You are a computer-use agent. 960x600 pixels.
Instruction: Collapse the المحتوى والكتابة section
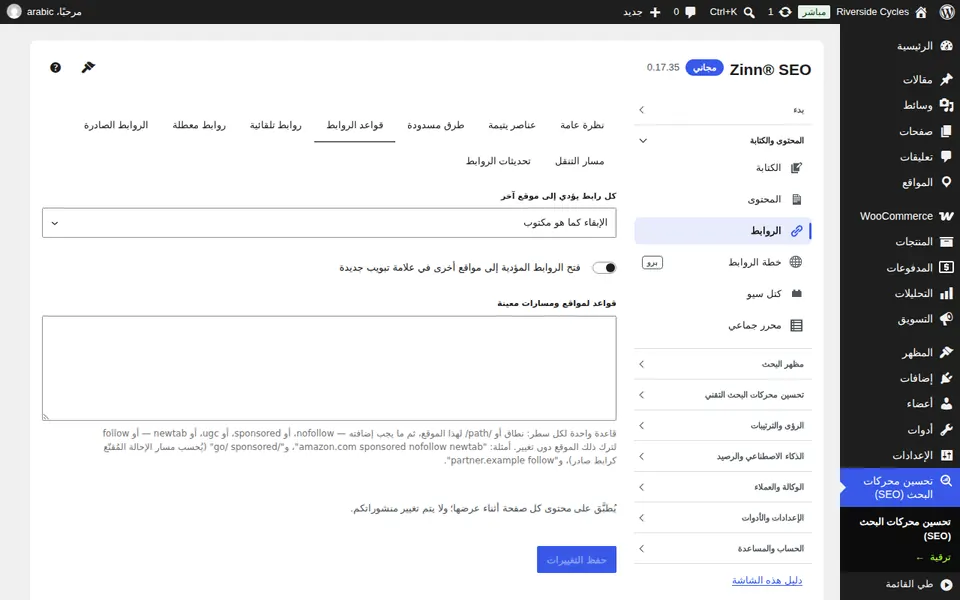coord(723,140)
